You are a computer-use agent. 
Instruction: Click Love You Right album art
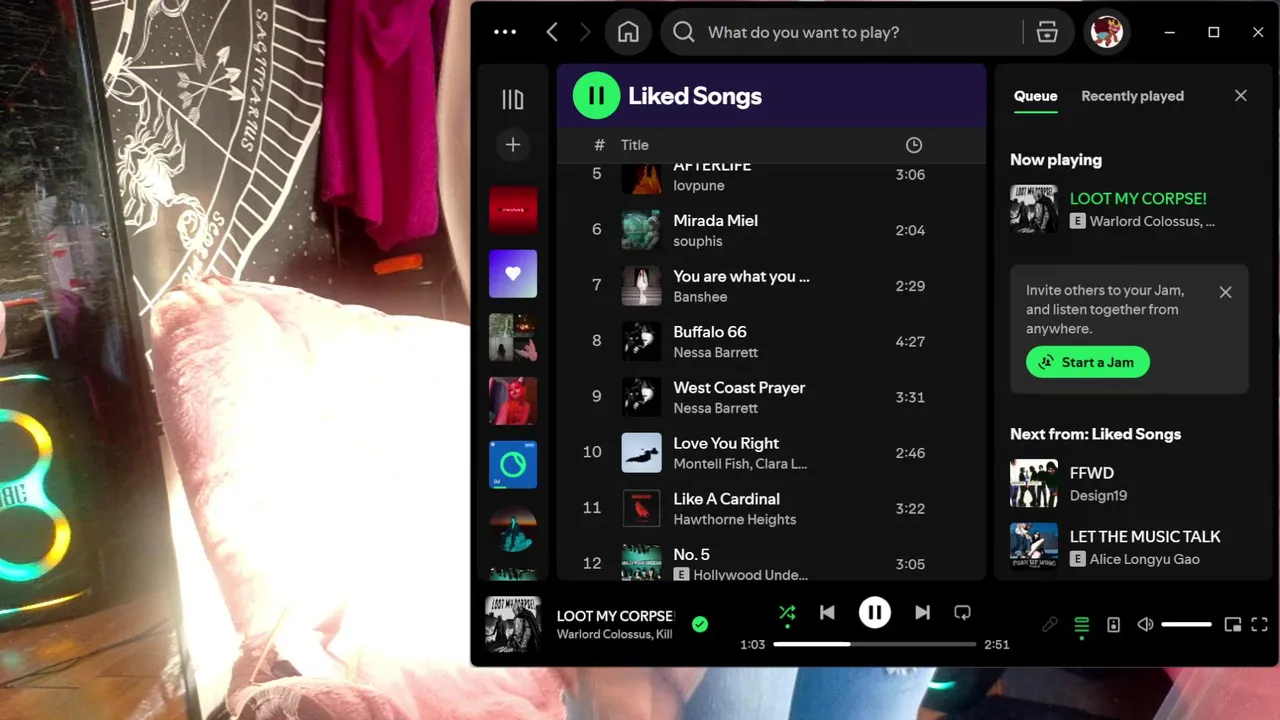pos(641,453)
